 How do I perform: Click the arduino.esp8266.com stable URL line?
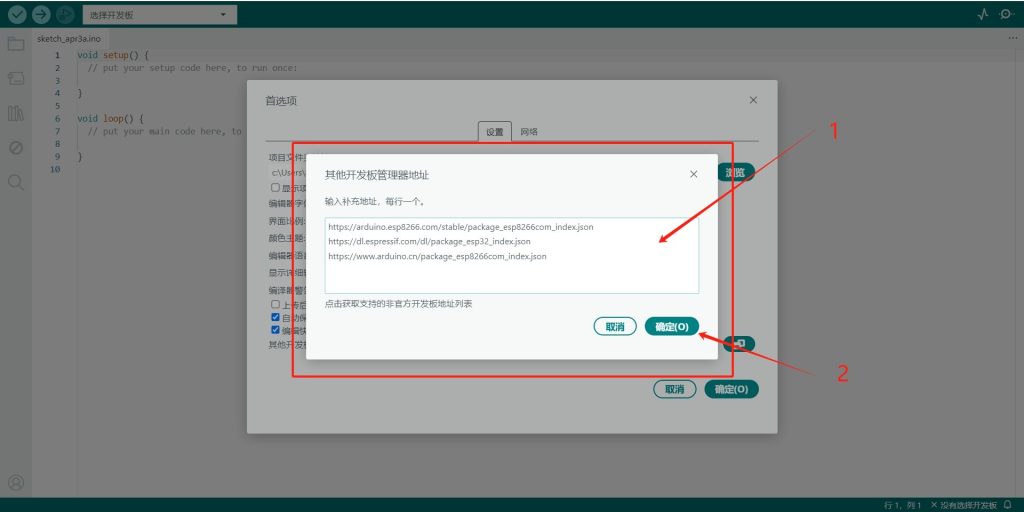(x=461, y=227)
